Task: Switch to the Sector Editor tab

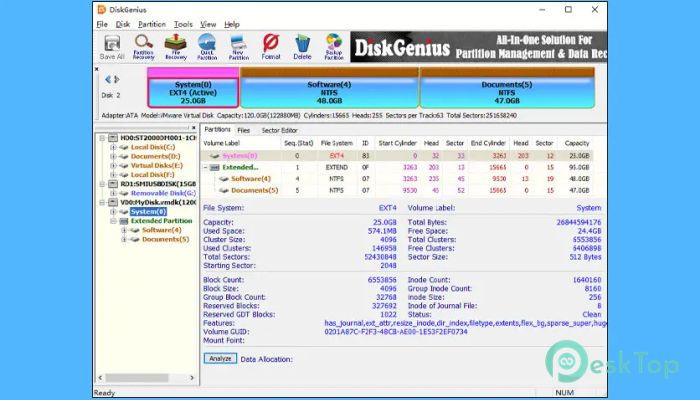Action: 279,130
